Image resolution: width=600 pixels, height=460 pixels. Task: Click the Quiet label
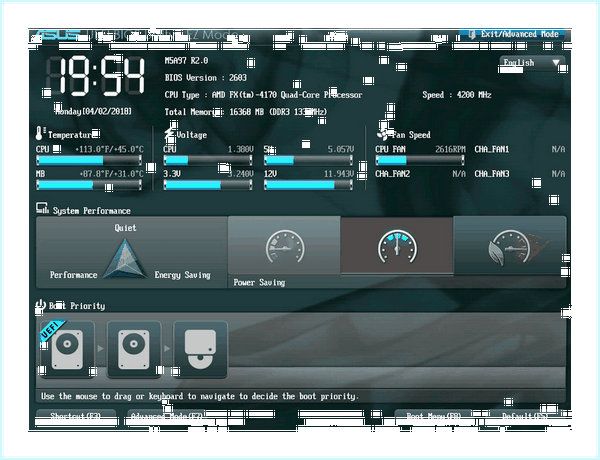click(125, 228)
